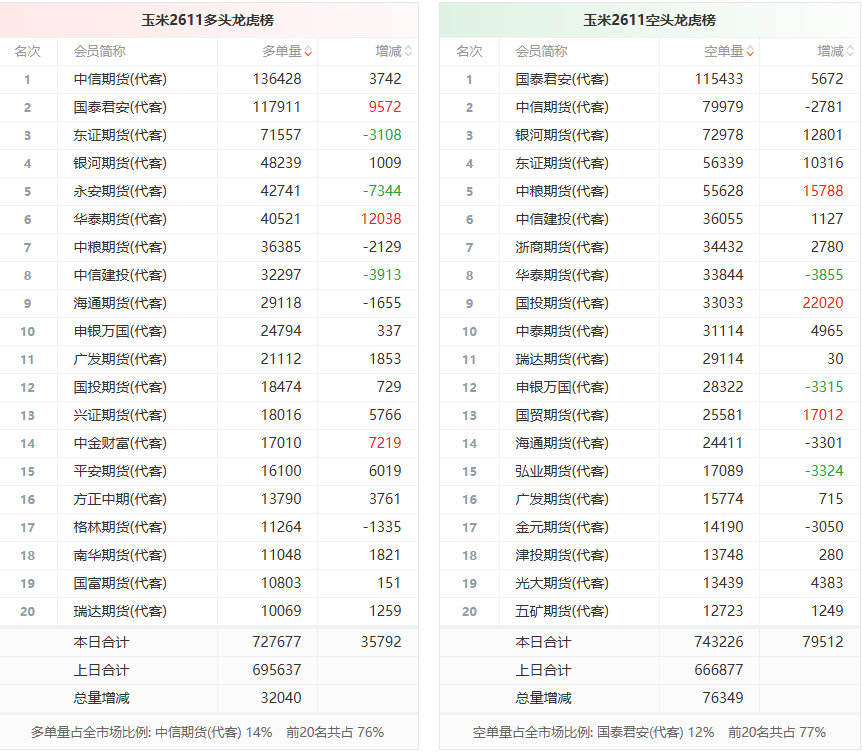The height and width of the screenshot is (752, 863).
Task: Open 中粮期货(代客) row in short table
Action: click(x=650, y=191)
